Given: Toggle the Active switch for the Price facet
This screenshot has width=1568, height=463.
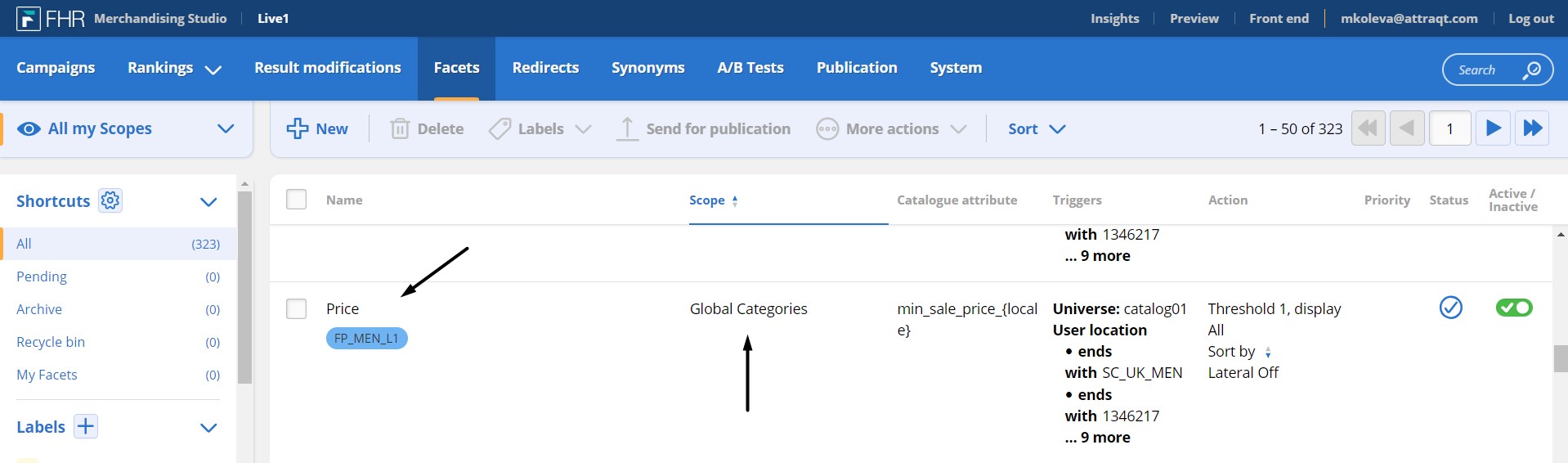Looking at the screenshot, I should click(x=1514, y=308).
